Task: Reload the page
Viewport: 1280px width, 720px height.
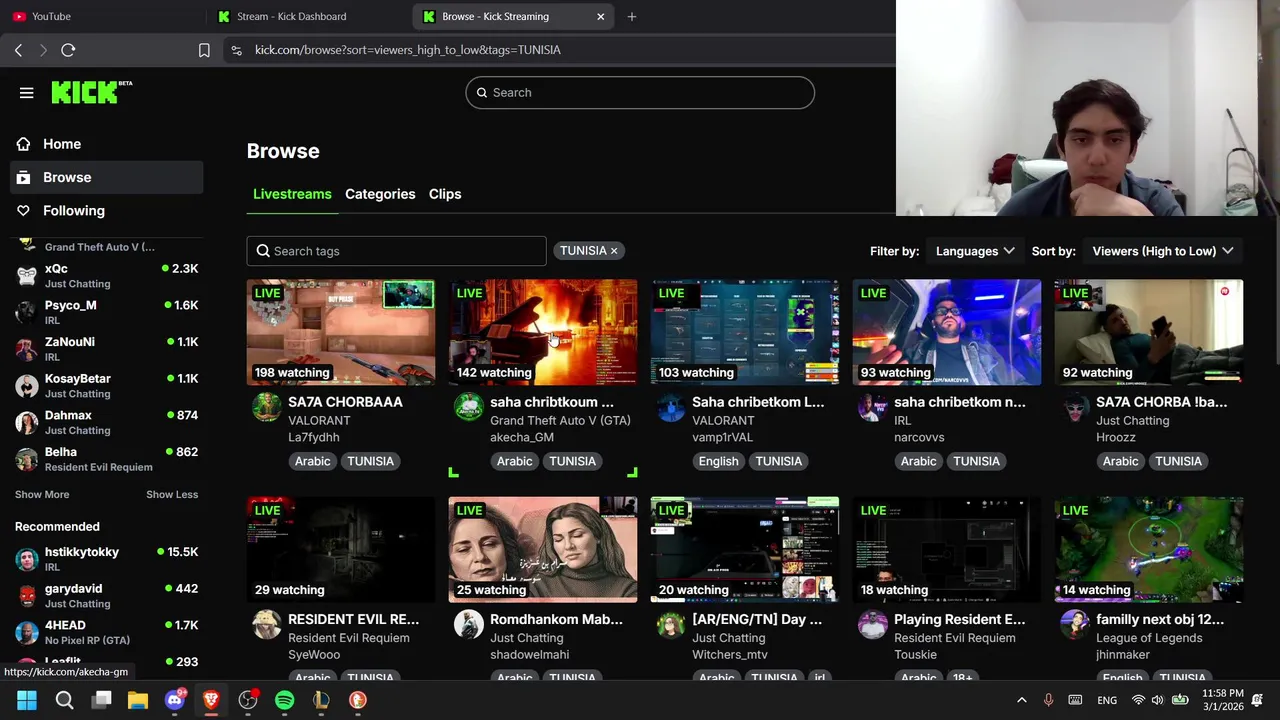Action: click(x=68, y=50)
